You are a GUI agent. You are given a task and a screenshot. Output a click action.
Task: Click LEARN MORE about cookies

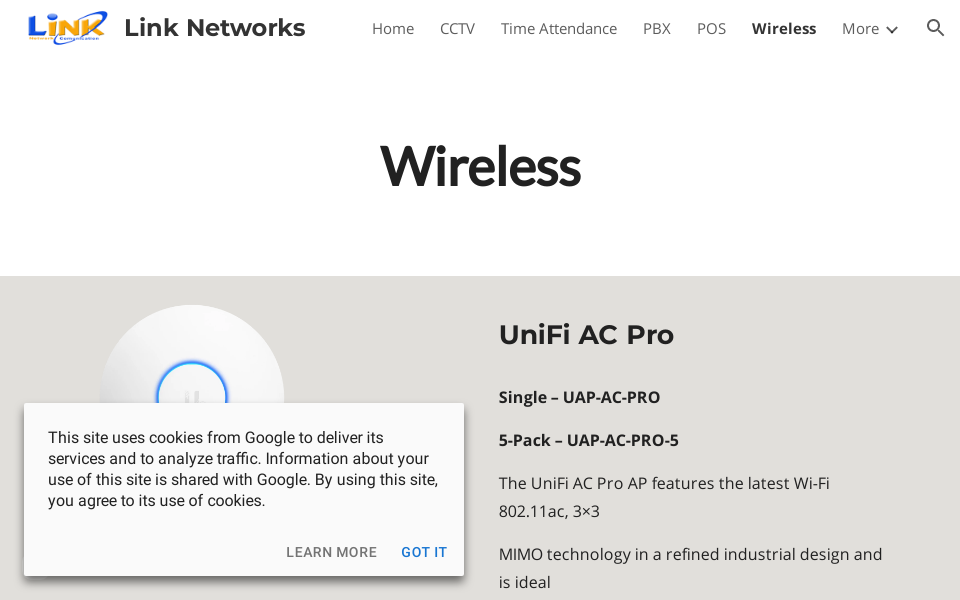click(331, 552)
